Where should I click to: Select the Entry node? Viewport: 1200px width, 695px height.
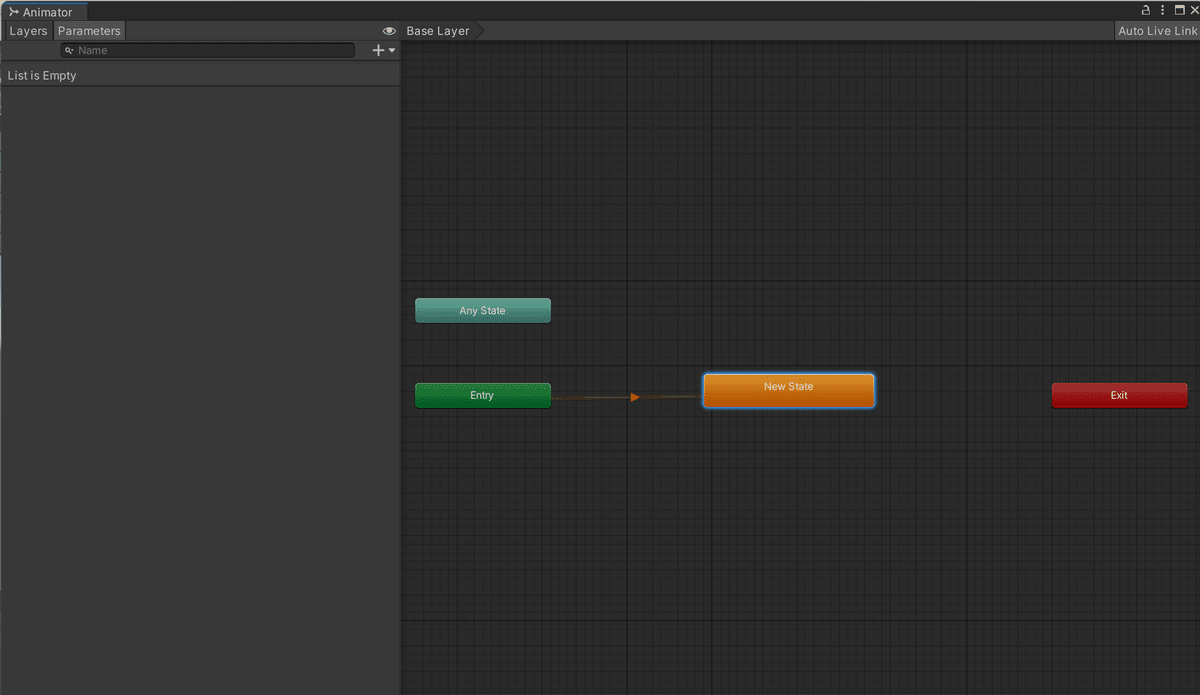(x=482, y=395)
